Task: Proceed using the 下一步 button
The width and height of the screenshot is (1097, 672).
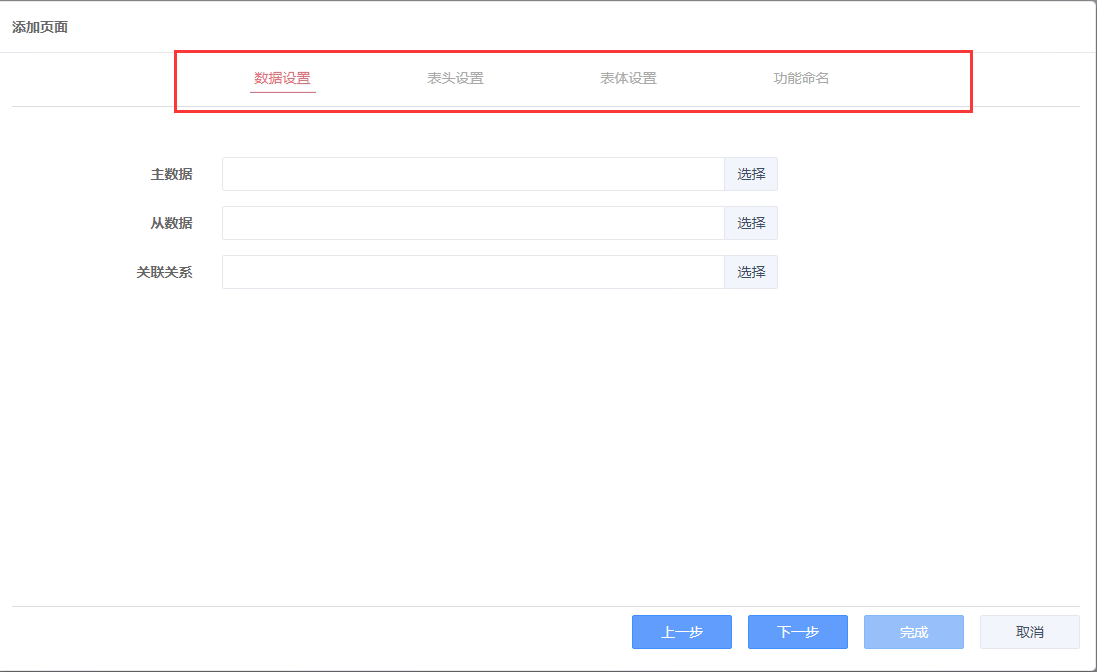Action: click(x=798, y=632)
